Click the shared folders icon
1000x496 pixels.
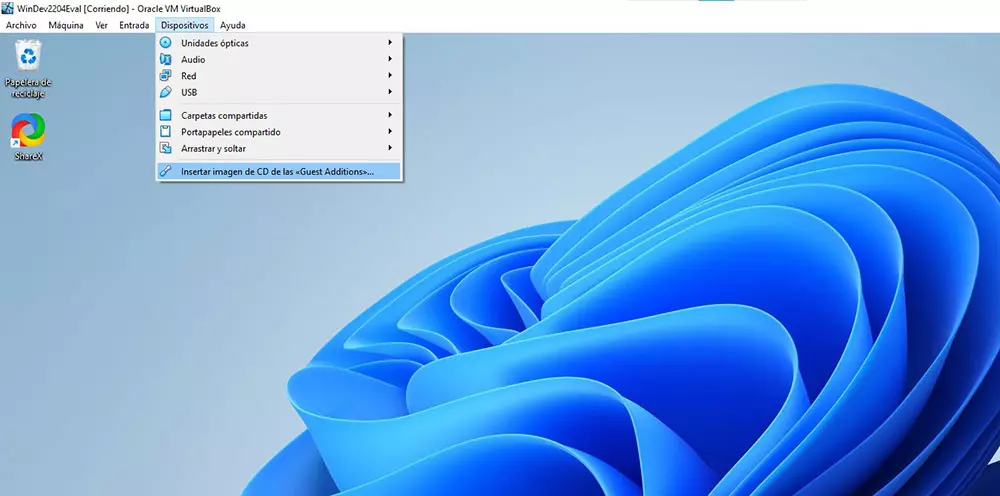165,115
